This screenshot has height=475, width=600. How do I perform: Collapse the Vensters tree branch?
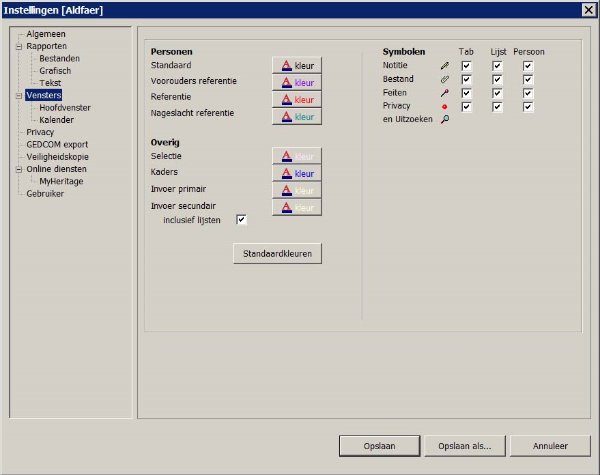18,96
